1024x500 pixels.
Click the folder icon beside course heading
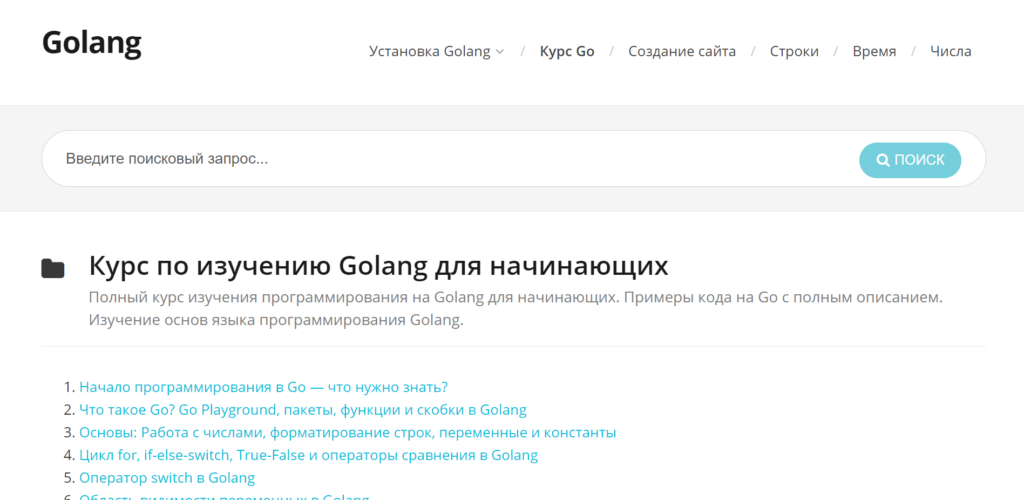coord(53,268)
